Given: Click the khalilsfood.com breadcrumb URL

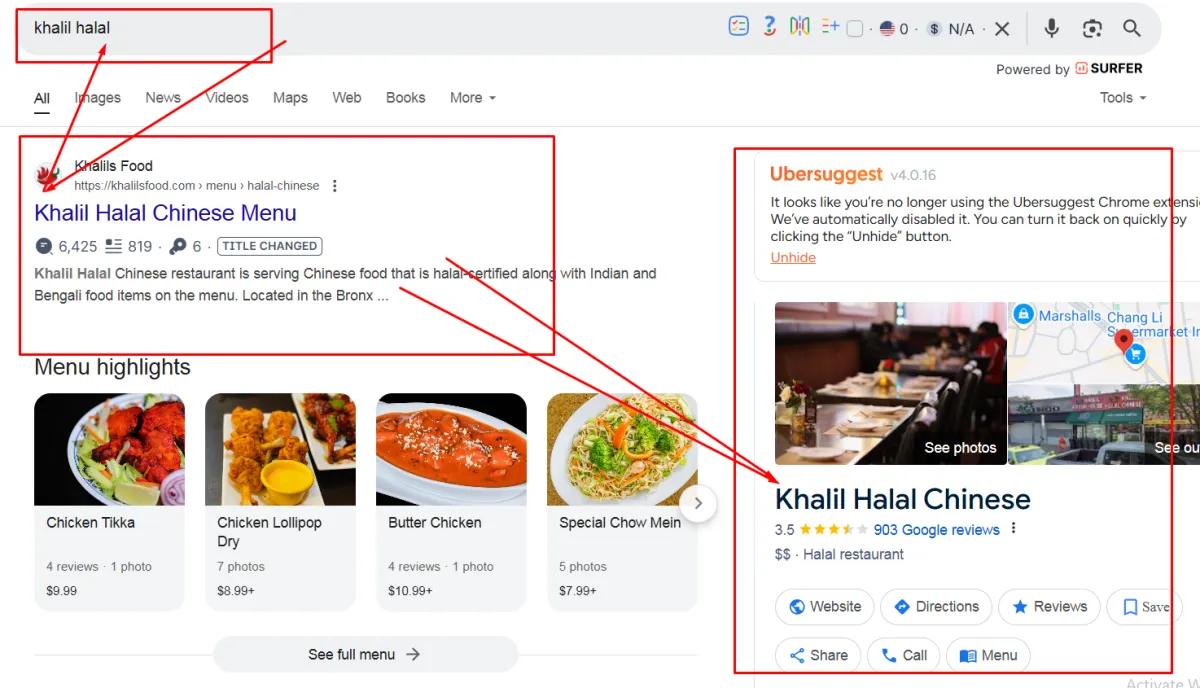Looking at the screenshot, I should [197, 186].
